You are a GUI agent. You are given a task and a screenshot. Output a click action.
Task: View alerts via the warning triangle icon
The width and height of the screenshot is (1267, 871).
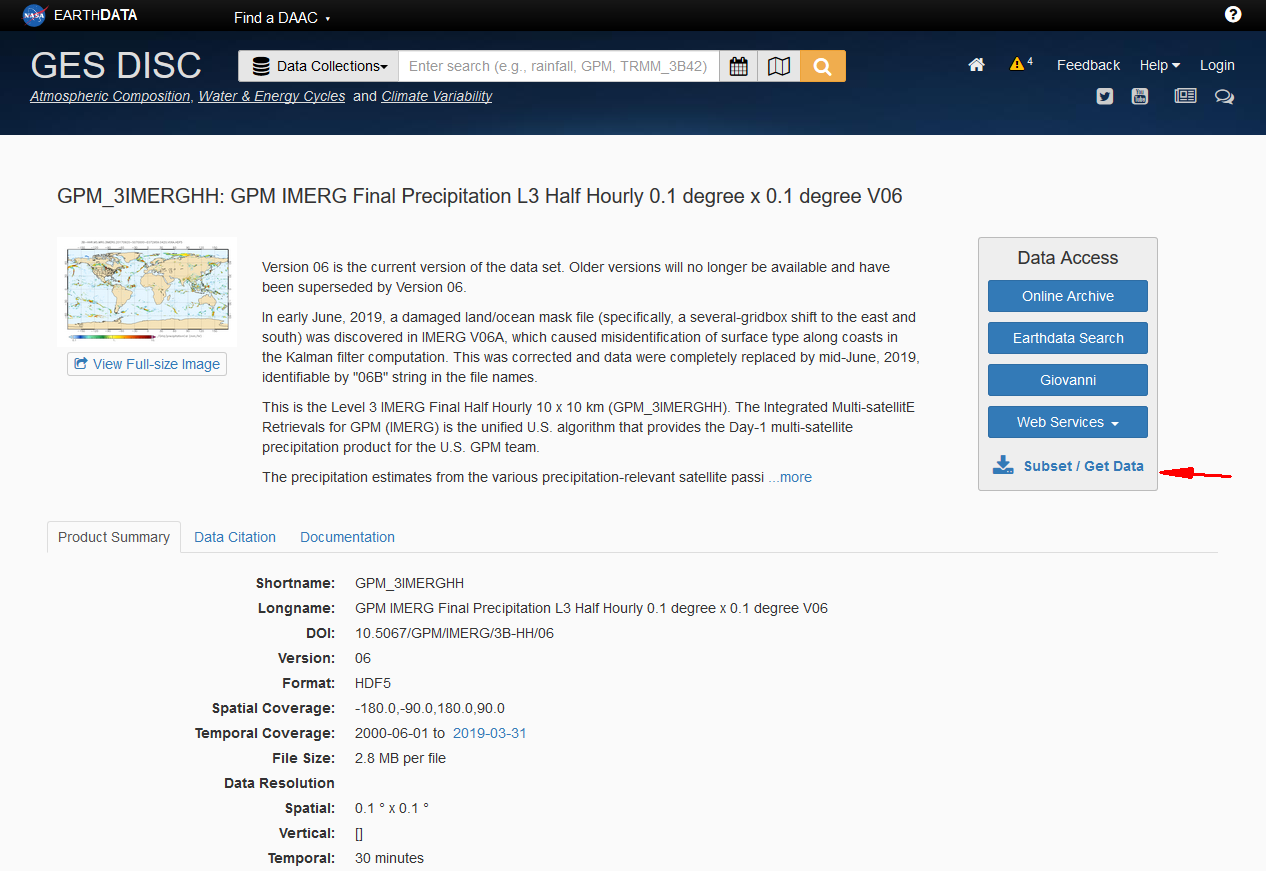click(1018, 63)
